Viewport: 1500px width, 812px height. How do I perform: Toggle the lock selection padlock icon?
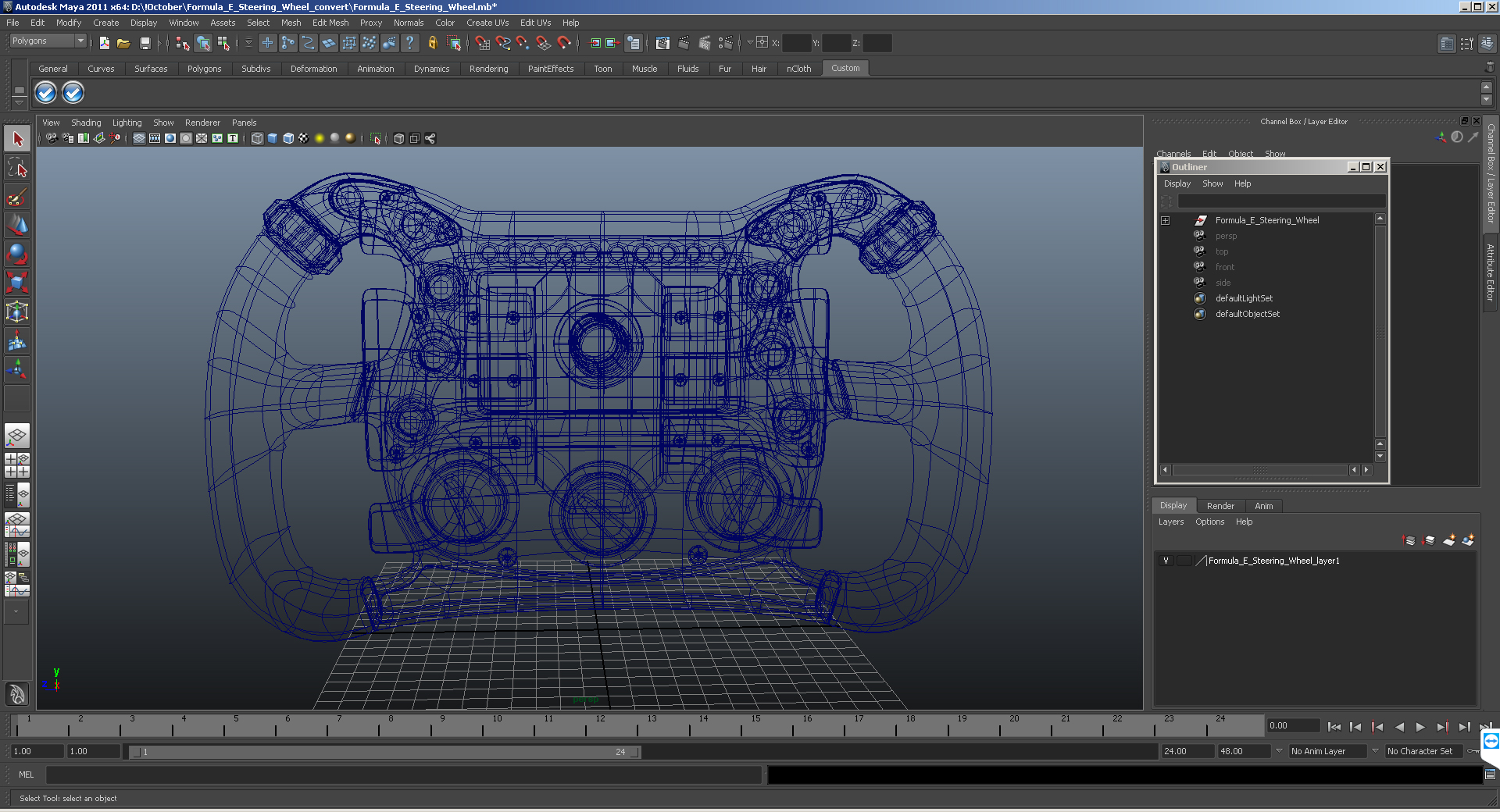point(432,43)
